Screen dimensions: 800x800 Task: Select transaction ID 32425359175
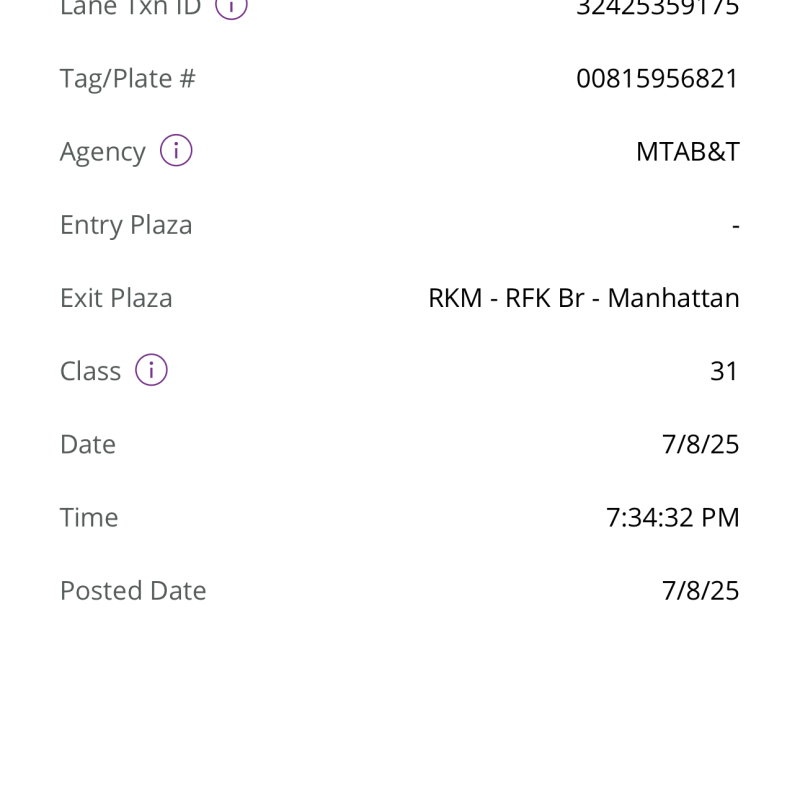pyautogui.click(x=657, y=7)
